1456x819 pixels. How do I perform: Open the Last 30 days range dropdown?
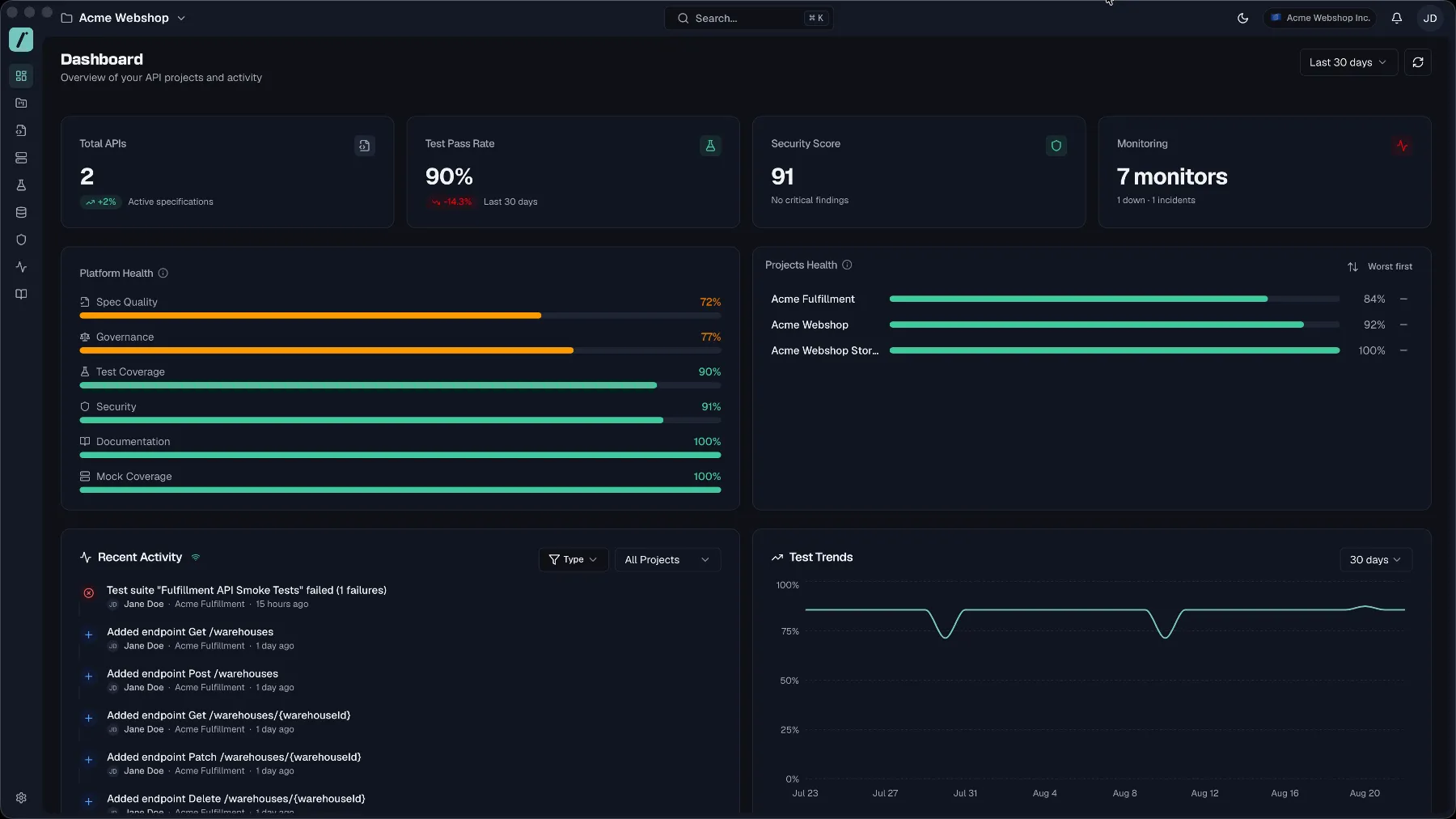tap(1348, 62)
